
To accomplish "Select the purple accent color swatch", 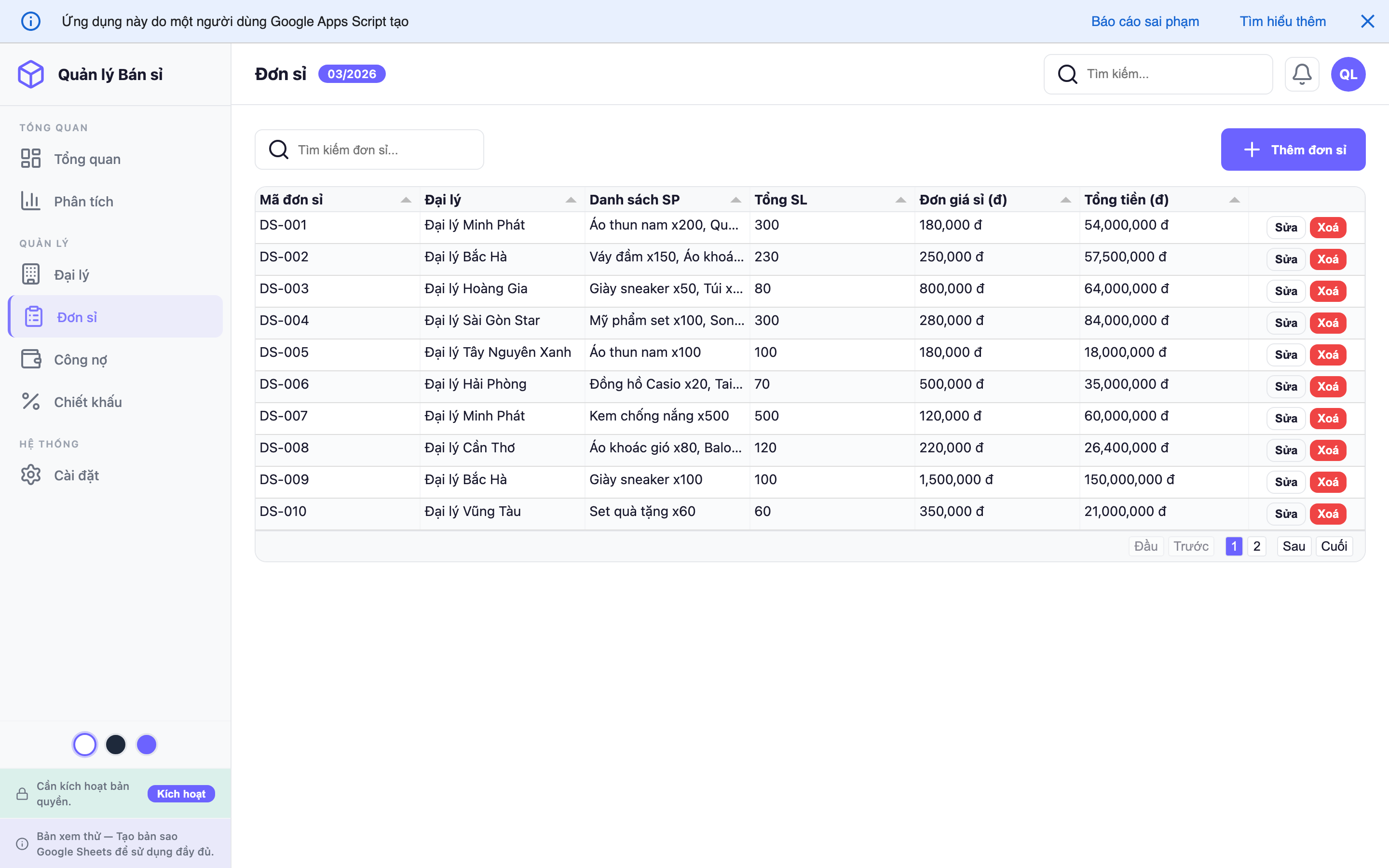I will point(147,744).
